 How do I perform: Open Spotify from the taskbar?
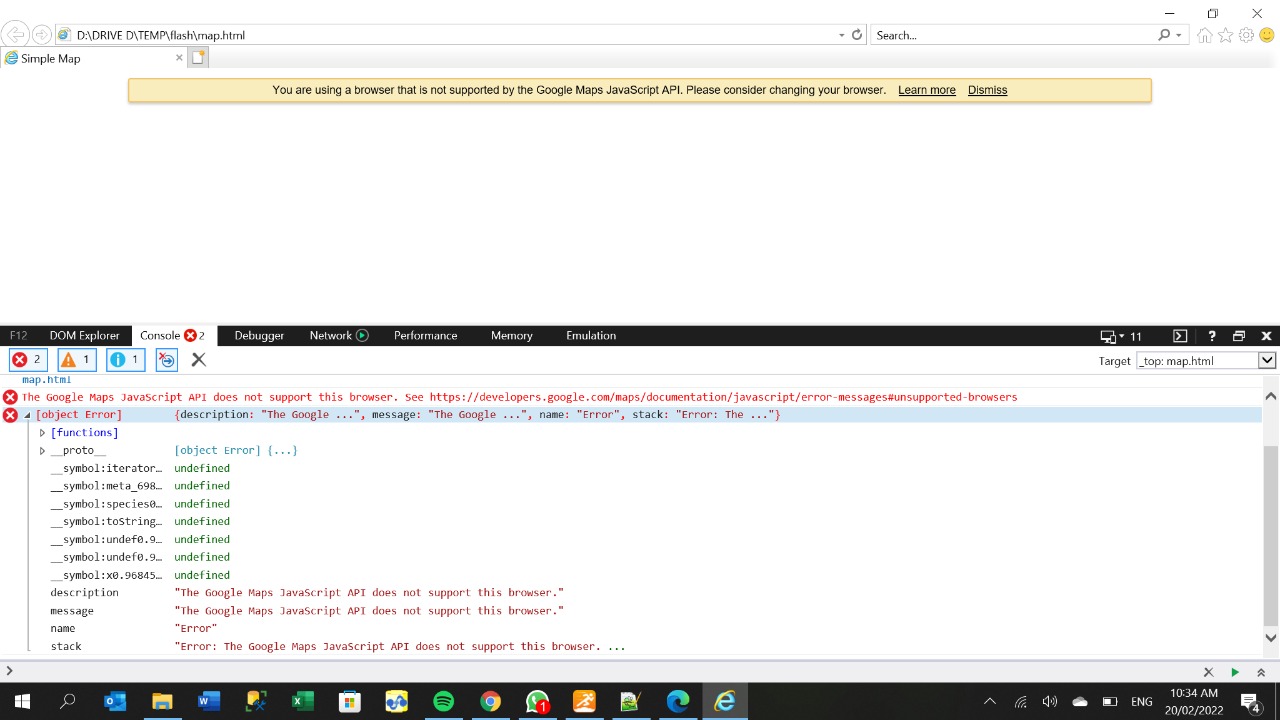click(x=443, y=701)
